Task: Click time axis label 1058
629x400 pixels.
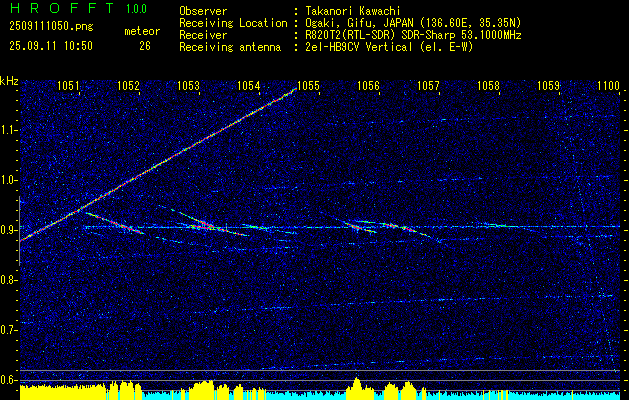Action: point(489,85)
